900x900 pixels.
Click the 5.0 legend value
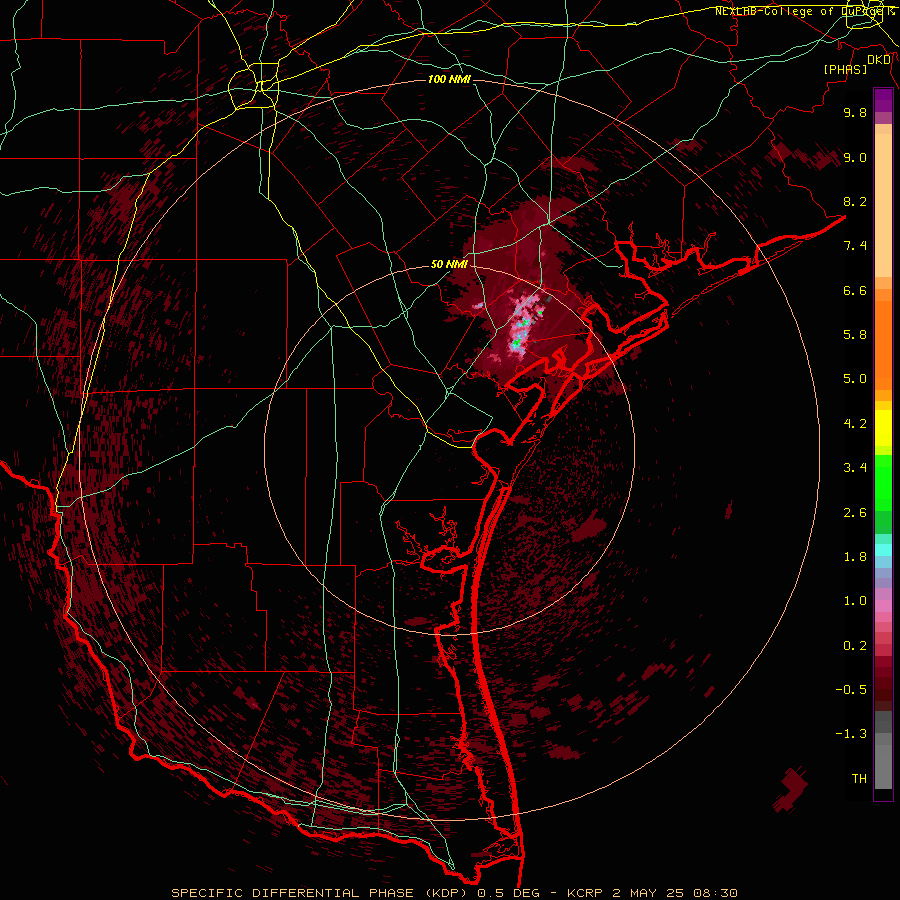[x=855, y=379]
